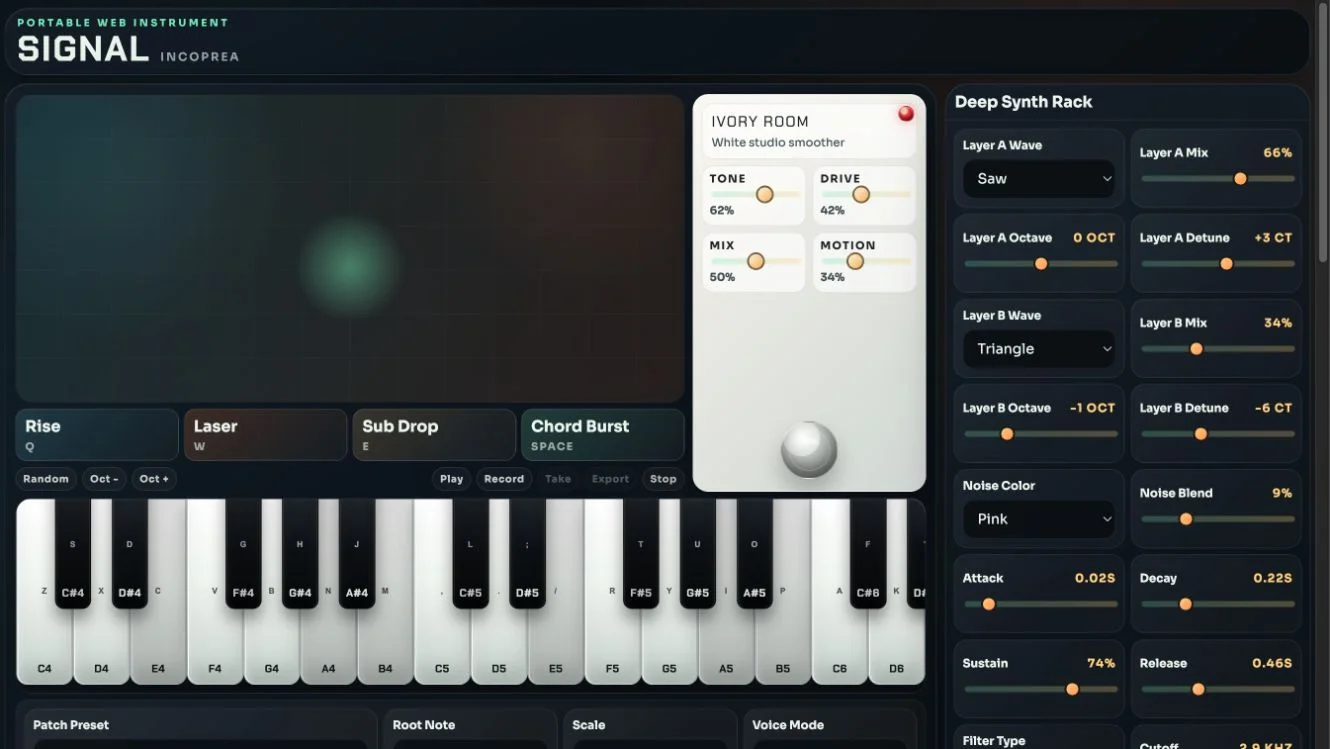Adjust the TONE slider on Ivory Room

tap(755, 194)
